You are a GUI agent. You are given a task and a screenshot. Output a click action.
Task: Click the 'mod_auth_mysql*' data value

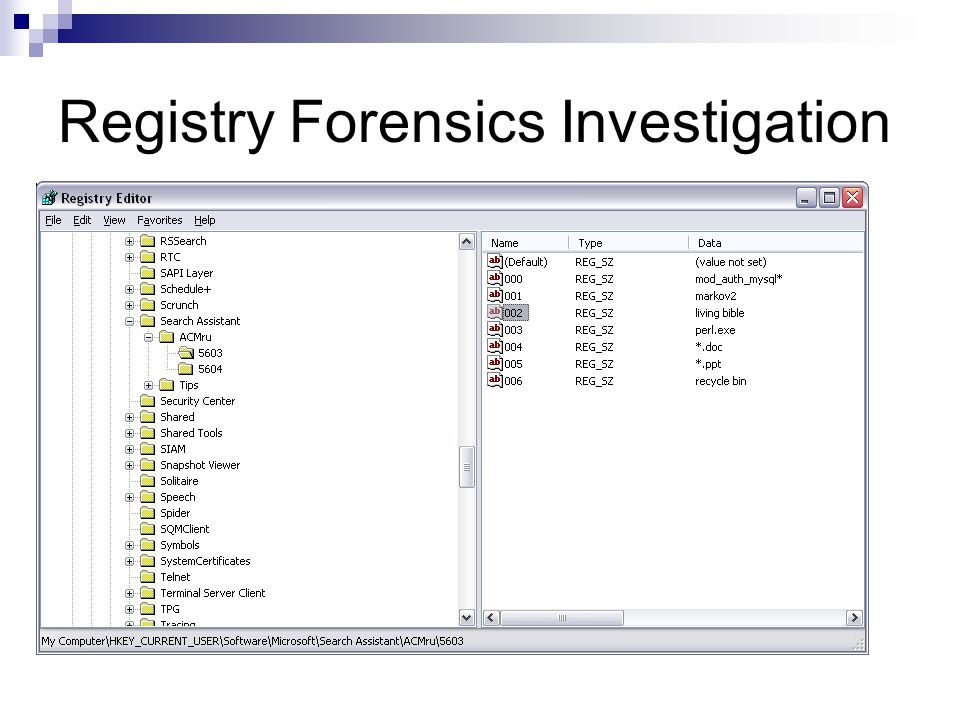click(738, 279)
